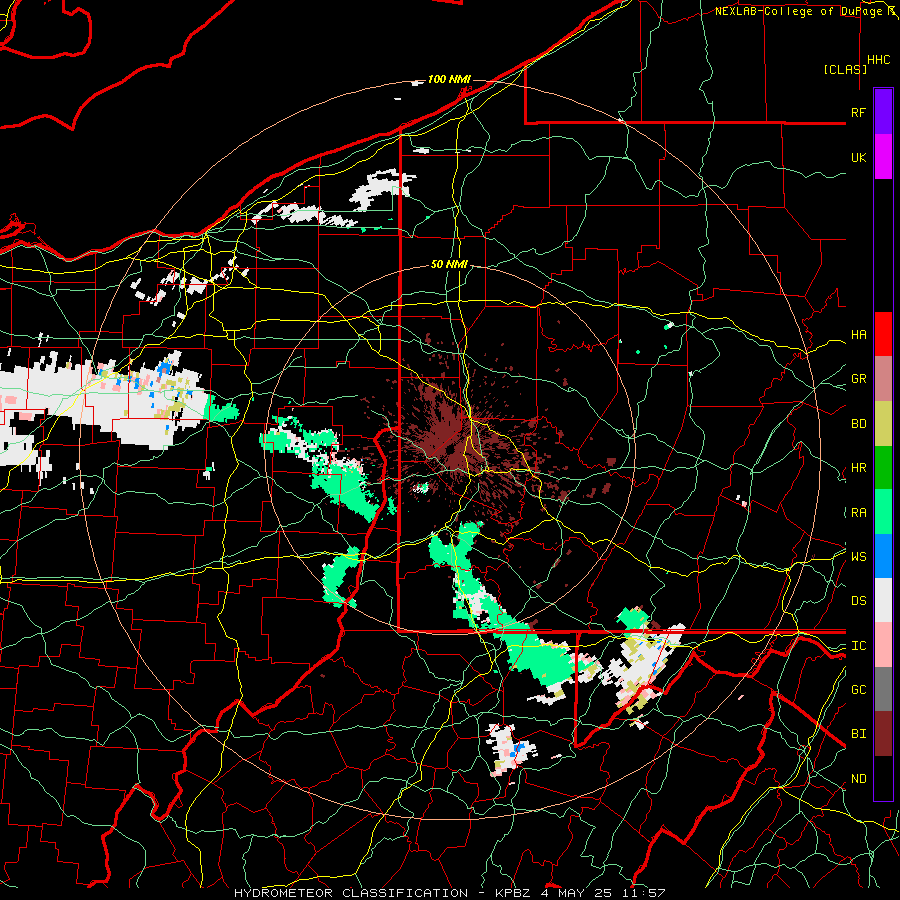The height and width of the screenshot is (900, 900).
Task: Click the UK magenta legend swatch
Action: tap(883, 157)
